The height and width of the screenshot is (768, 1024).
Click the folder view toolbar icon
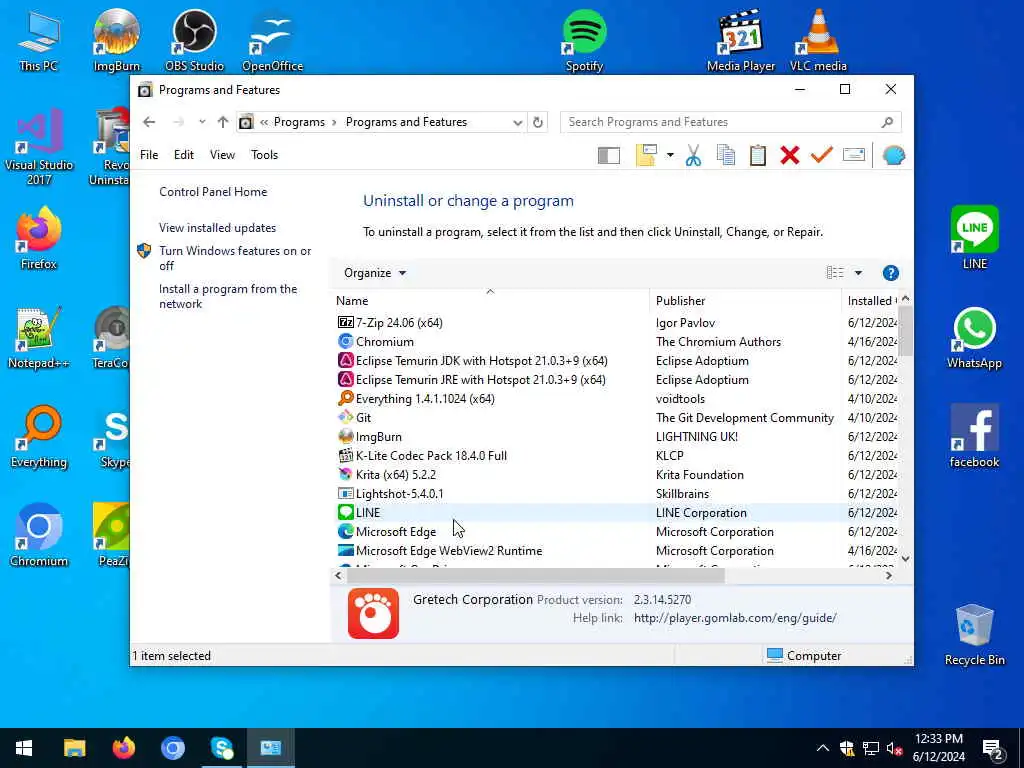646,155
